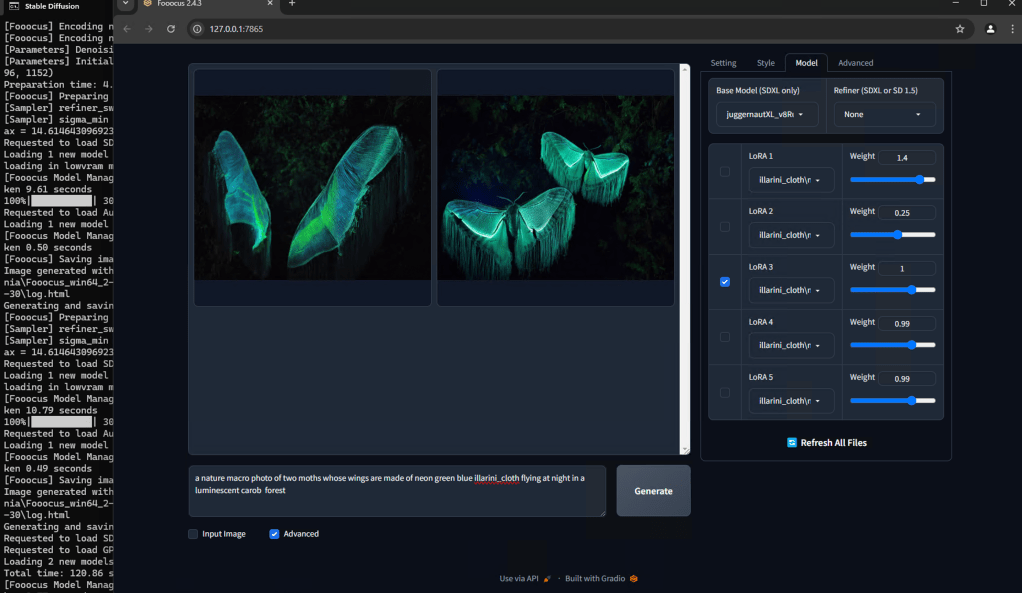Click Refresh All Files button
The width and height of the screenshot is (1022, 593).
[x=826, y=442]
